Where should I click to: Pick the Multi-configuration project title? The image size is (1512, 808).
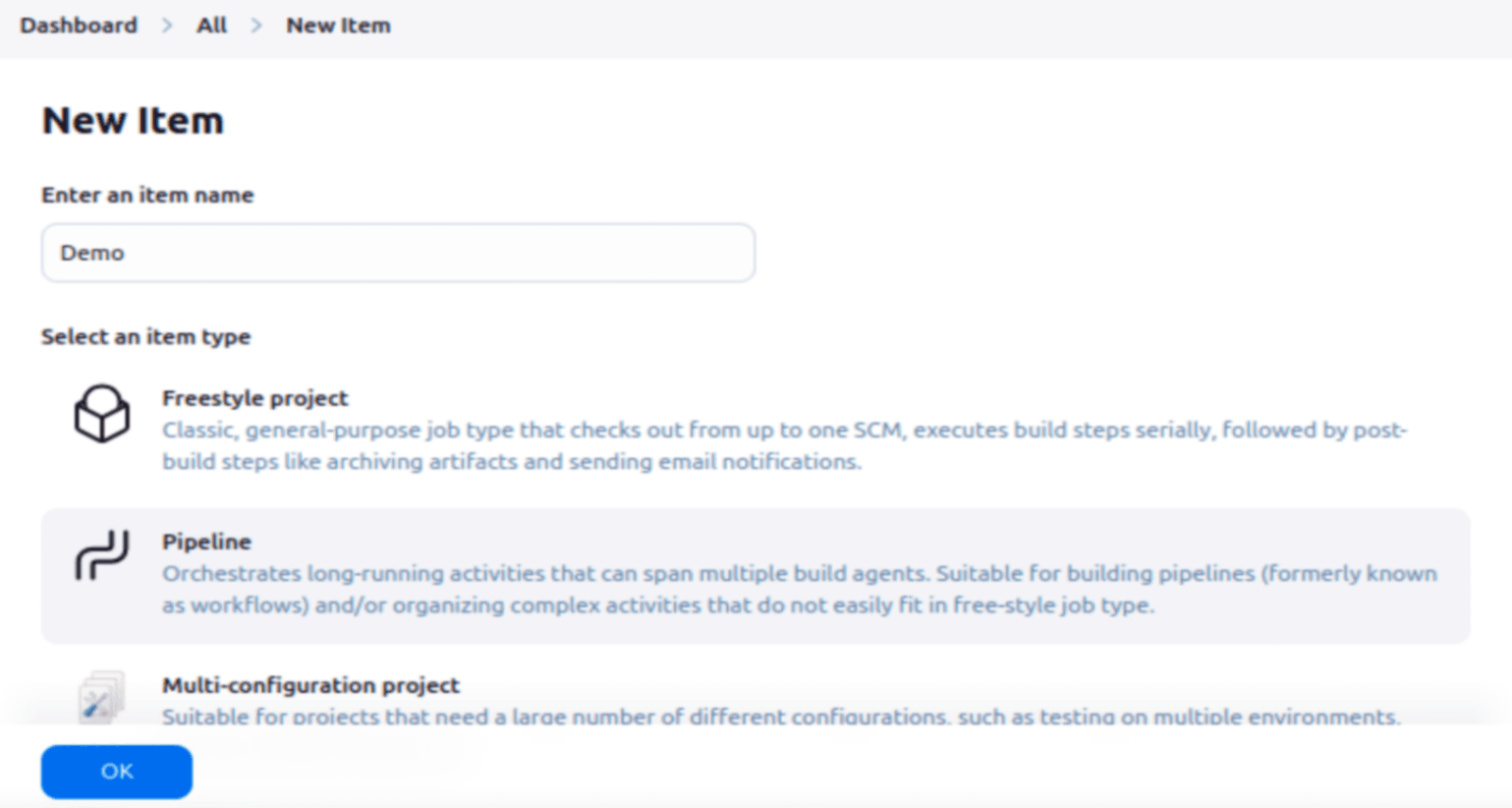(310, 685)
